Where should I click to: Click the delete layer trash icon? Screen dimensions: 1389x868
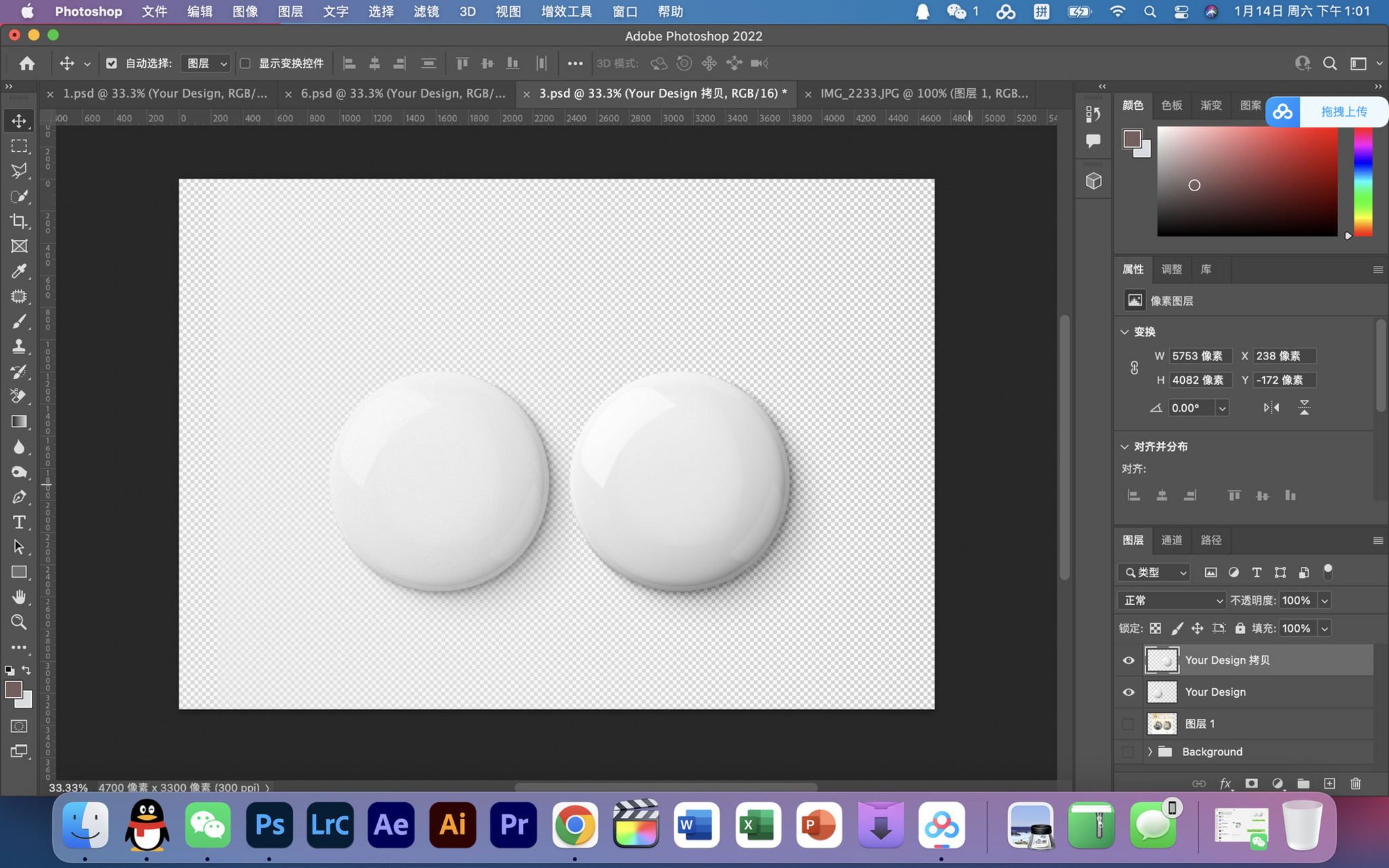(1355, 783)
